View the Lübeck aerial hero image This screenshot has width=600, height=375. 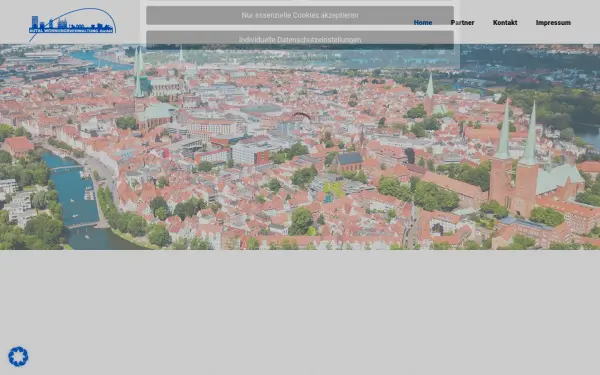[300, 147]
